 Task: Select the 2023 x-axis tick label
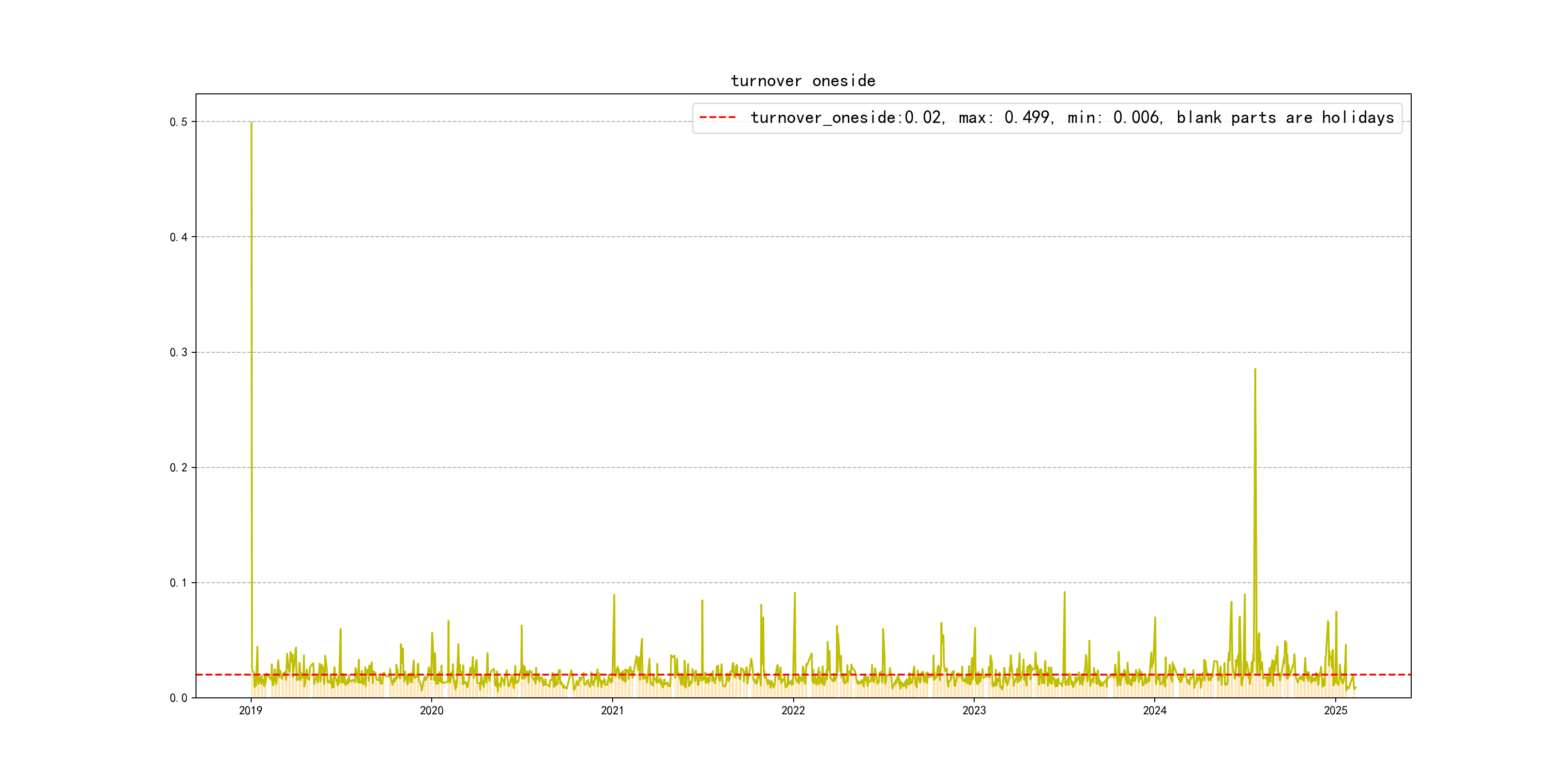[974, 710]
